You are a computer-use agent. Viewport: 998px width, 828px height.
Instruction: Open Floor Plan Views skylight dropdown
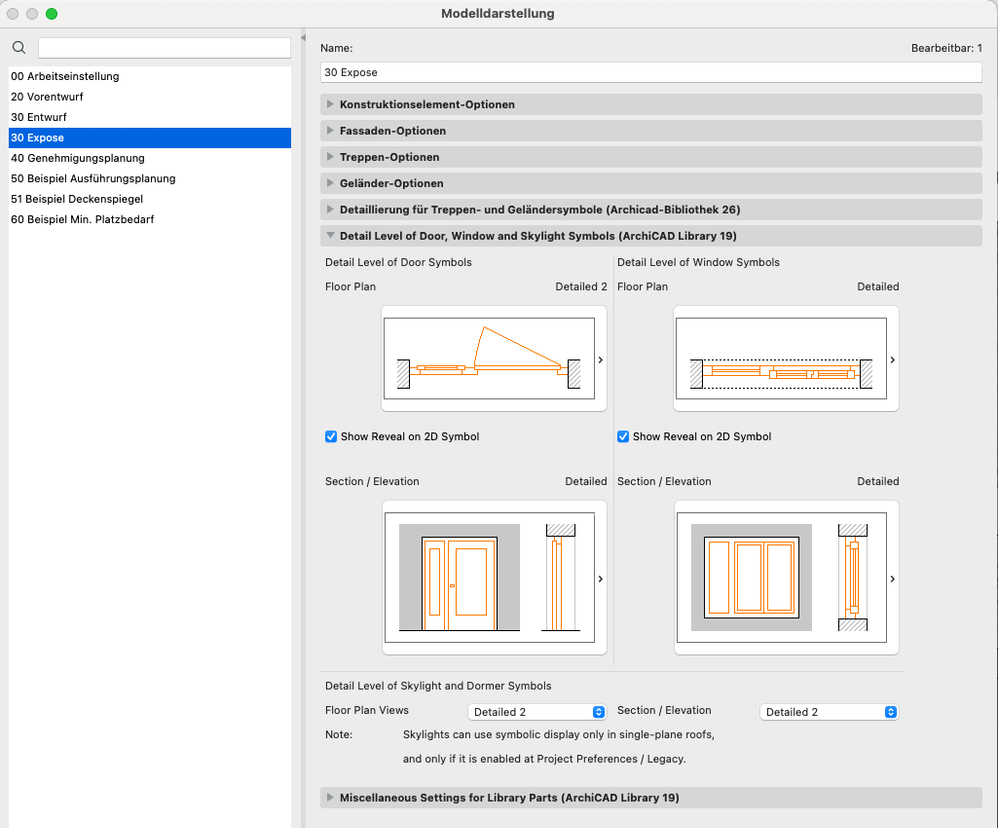click(537, 712)
